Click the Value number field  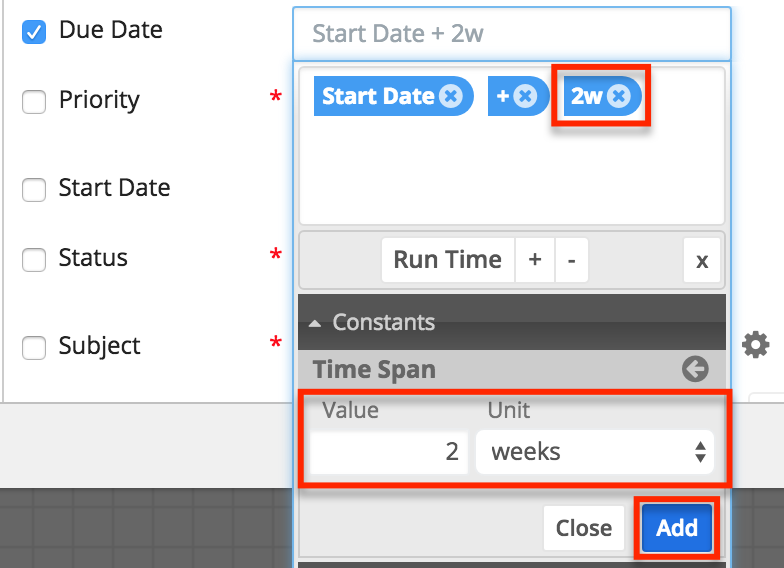coord(389,452)
